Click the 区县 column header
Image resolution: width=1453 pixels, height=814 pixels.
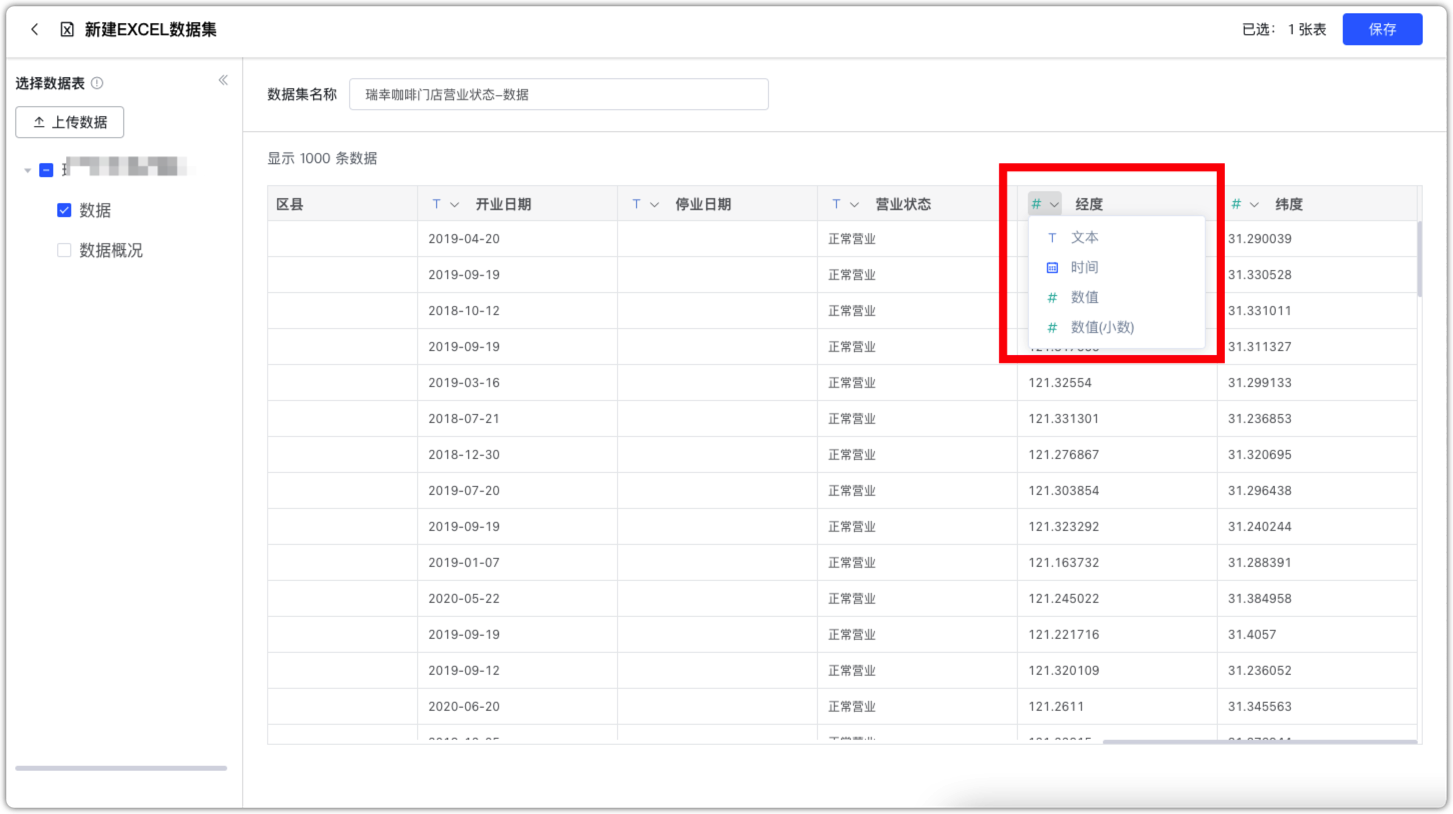pyautogui.click(x=342, y=204)
